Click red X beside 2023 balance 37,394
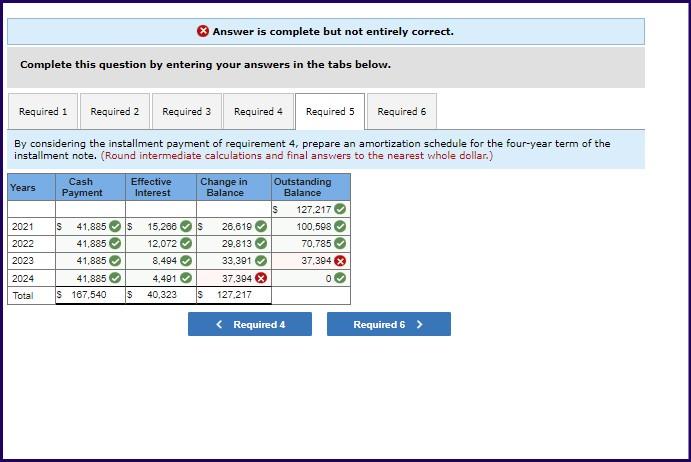Viewport: 691px width, 462px height. tap(340, 261)
